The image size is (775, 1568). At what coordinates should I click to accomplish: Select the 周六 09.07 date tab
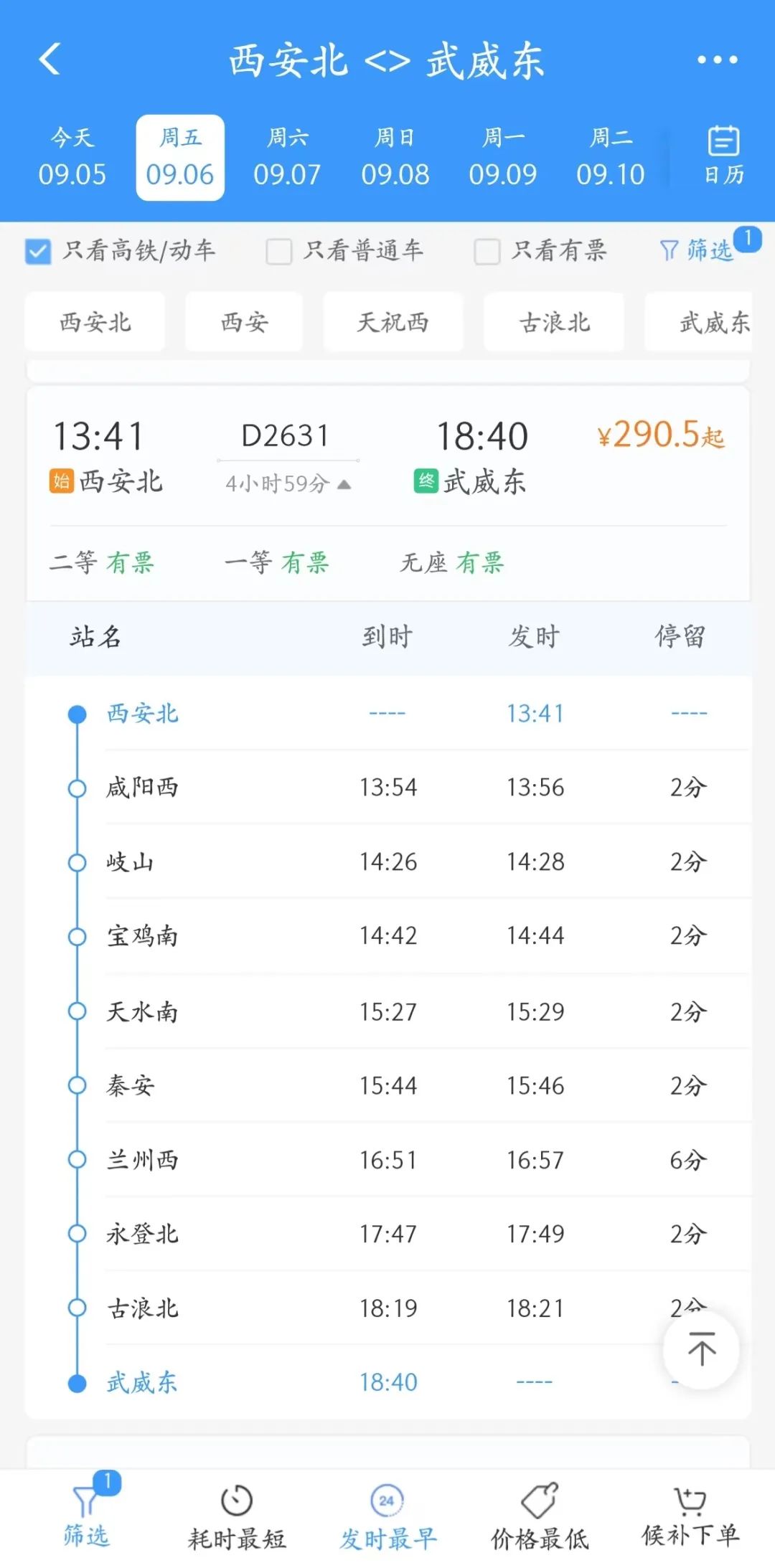click(287, 157)
